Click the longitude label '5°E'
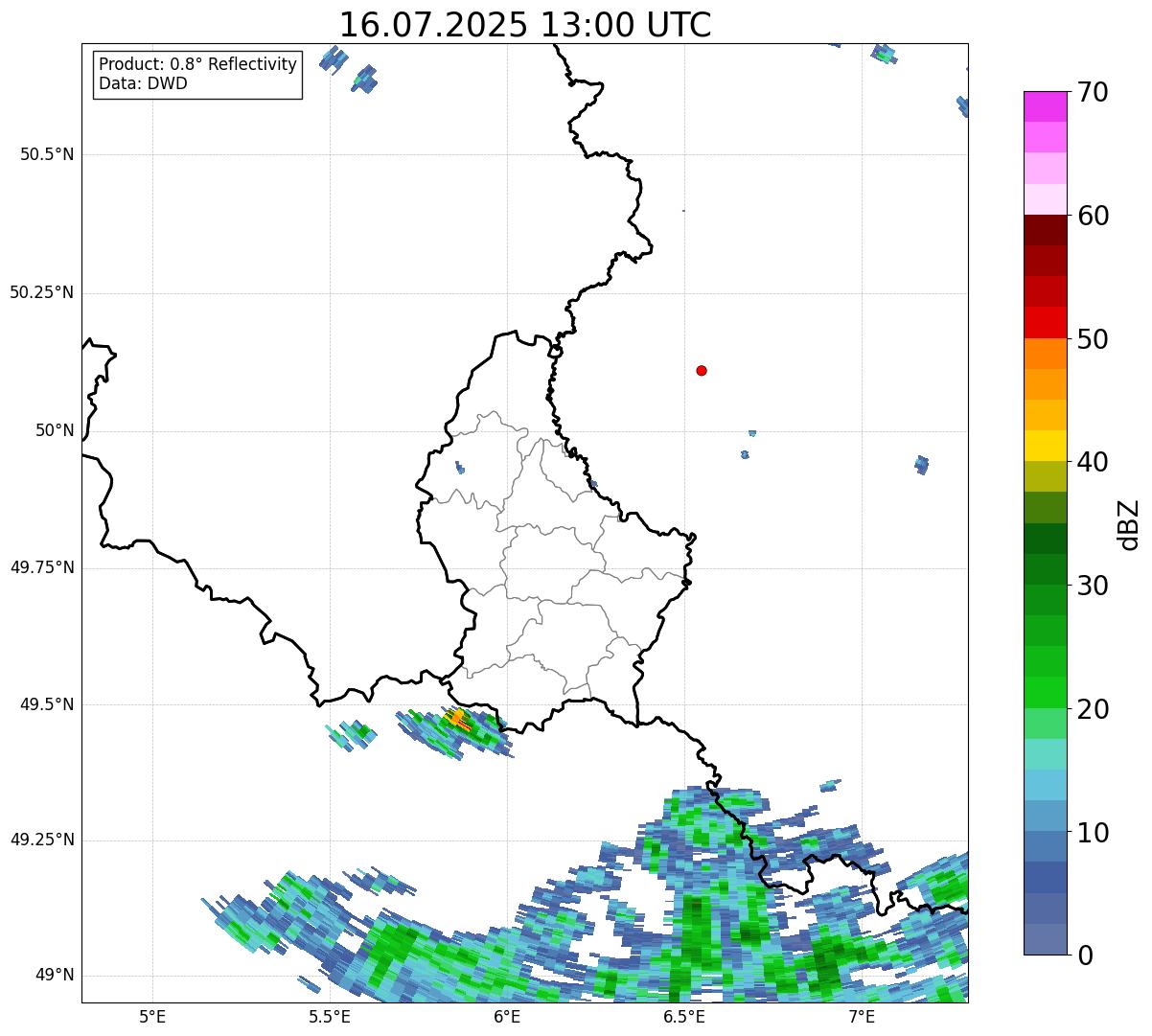The height and width of the screenshot is (1036, 1152). click(x=152, y=1016)
